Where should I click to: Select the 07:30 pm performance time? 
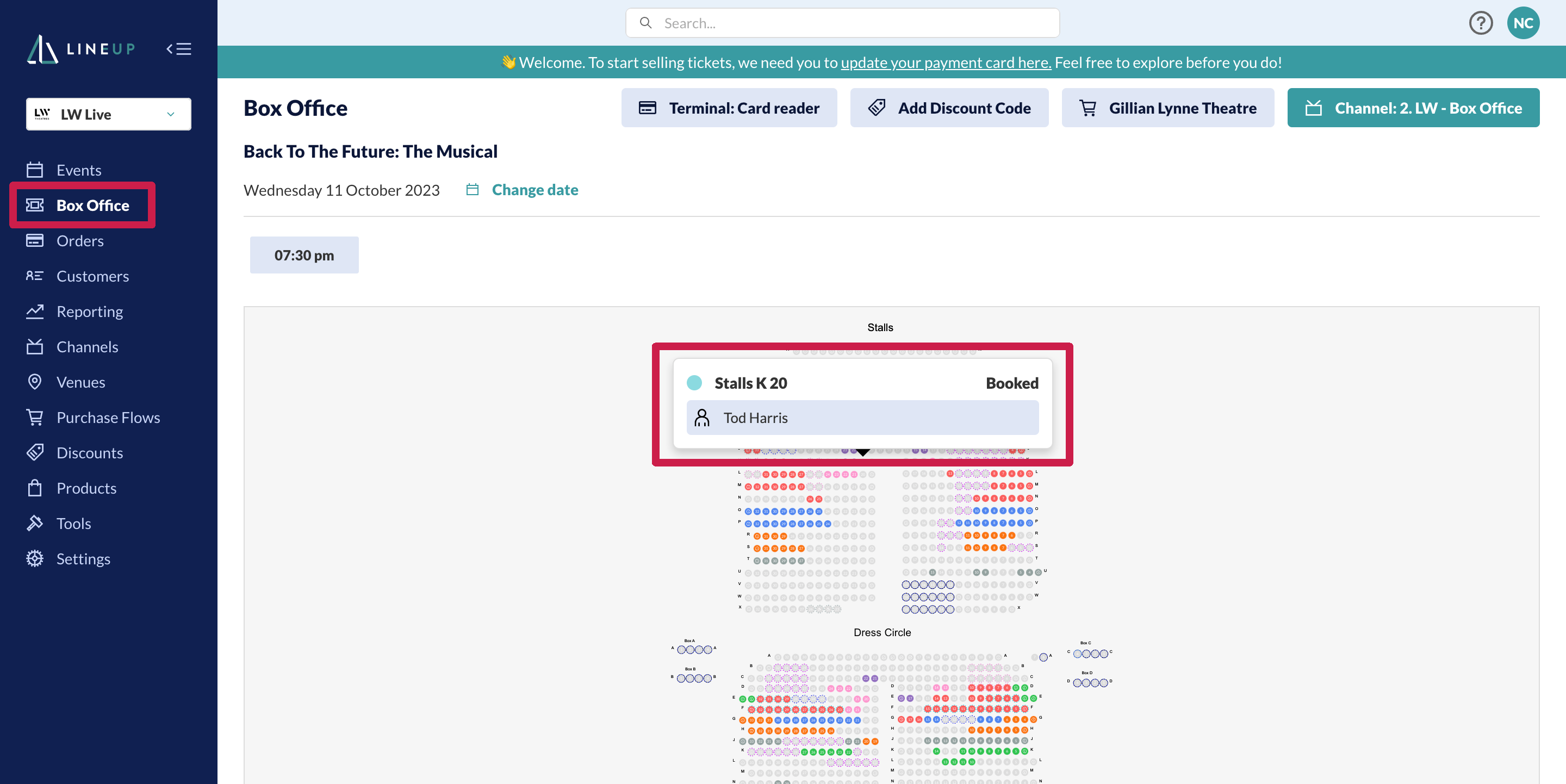pos(304,255)
